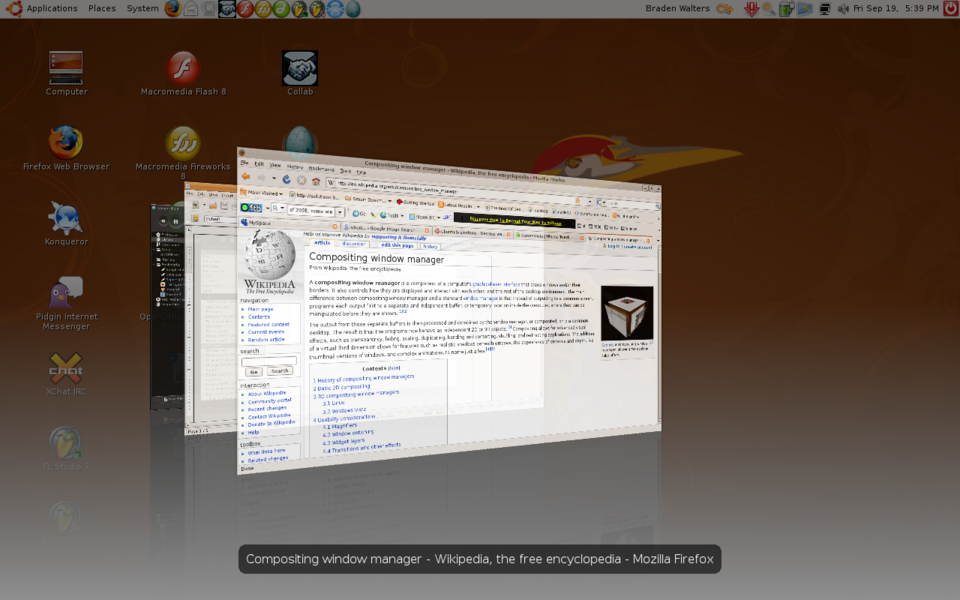This screenshot has width=960, height=600.
Task: Click the network monitor tray icon
Action: pyautogui.click(x=825, y=9)
